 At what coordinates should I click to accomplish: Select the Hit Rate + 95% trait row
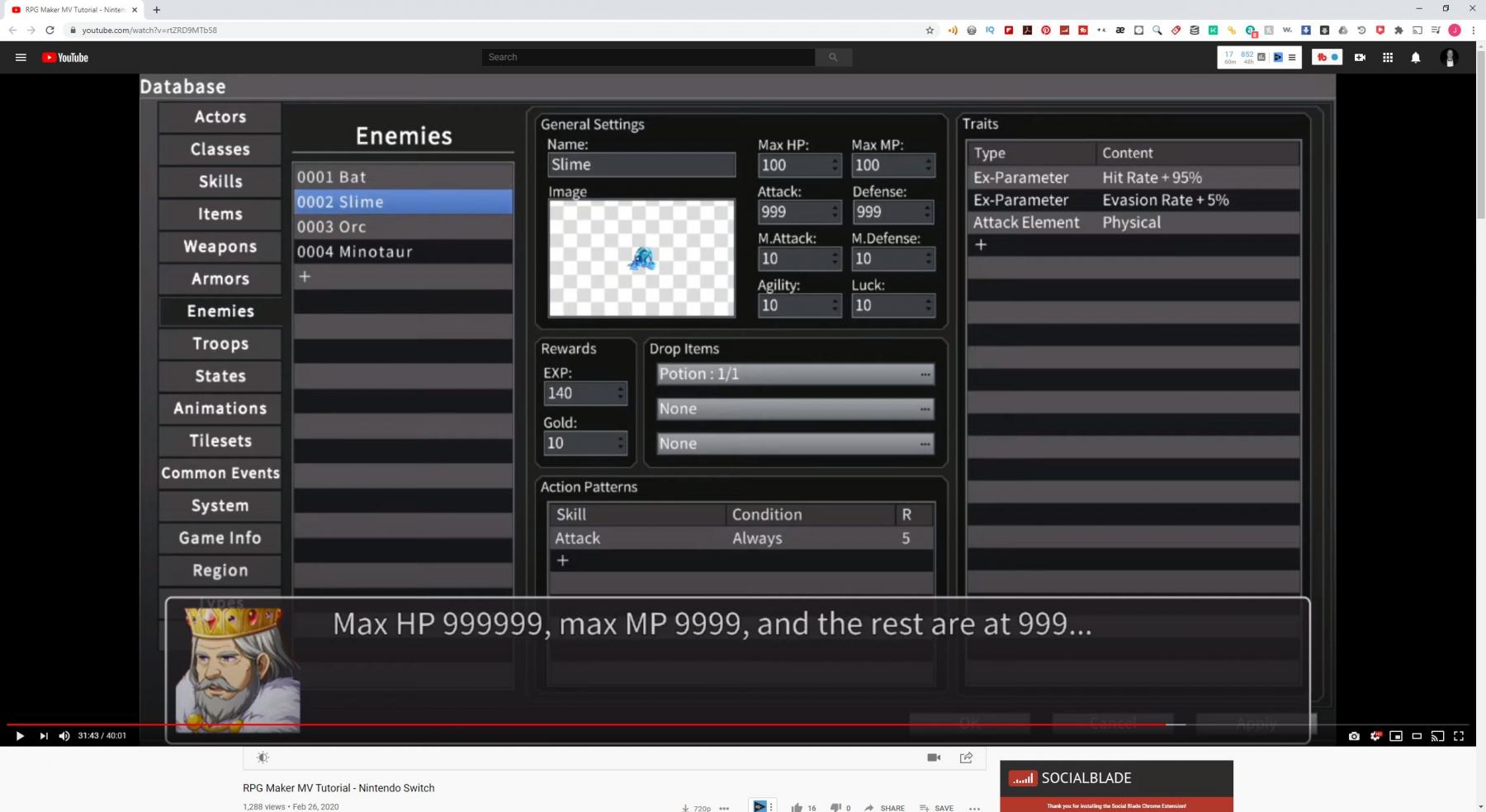pos(1133,177)
